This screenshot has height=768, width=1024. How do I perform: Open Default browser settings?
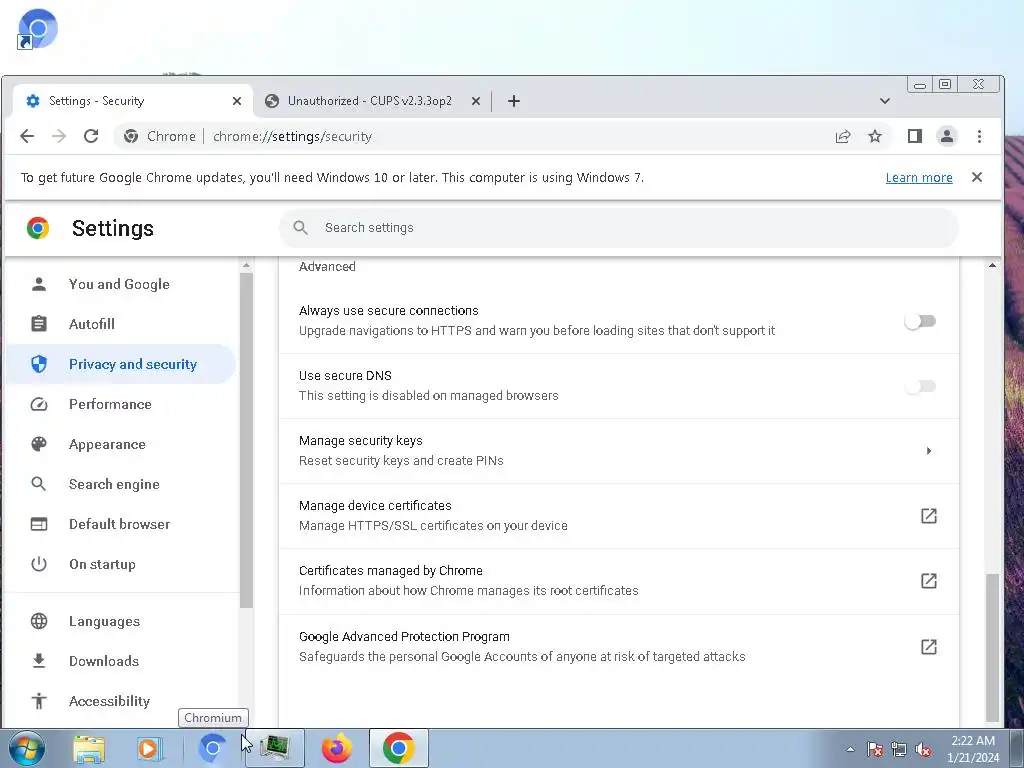pyautogui.click(x=120, y=524)
